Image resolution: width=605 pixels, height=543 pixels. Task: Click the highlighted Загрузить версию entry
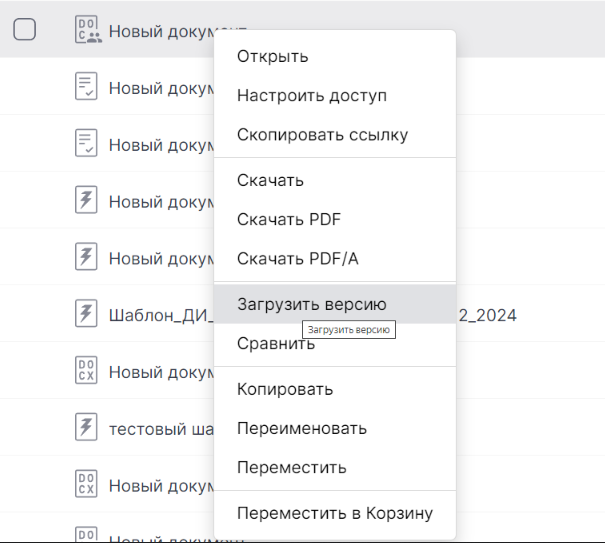coord(335,304)
